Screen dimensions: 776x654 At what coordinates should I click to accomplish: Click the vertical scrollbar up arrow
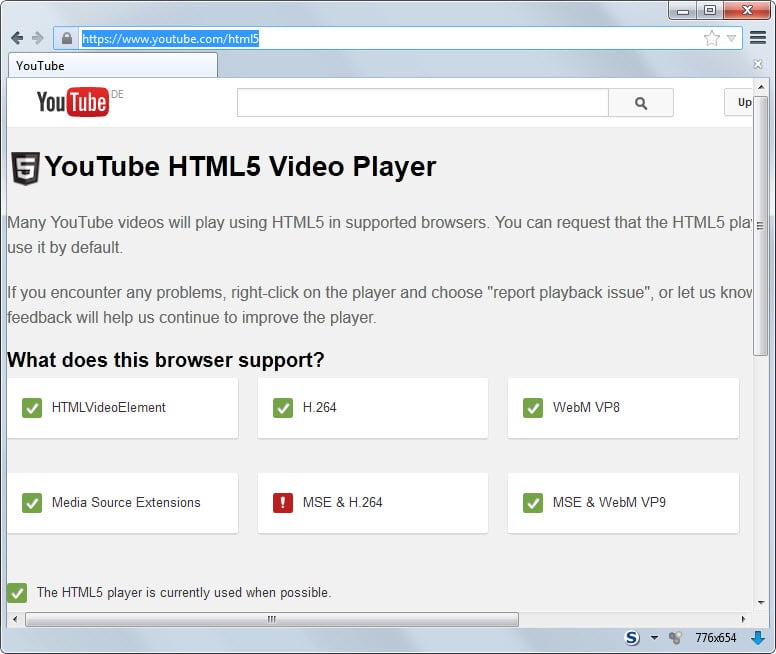click(761, 87)
